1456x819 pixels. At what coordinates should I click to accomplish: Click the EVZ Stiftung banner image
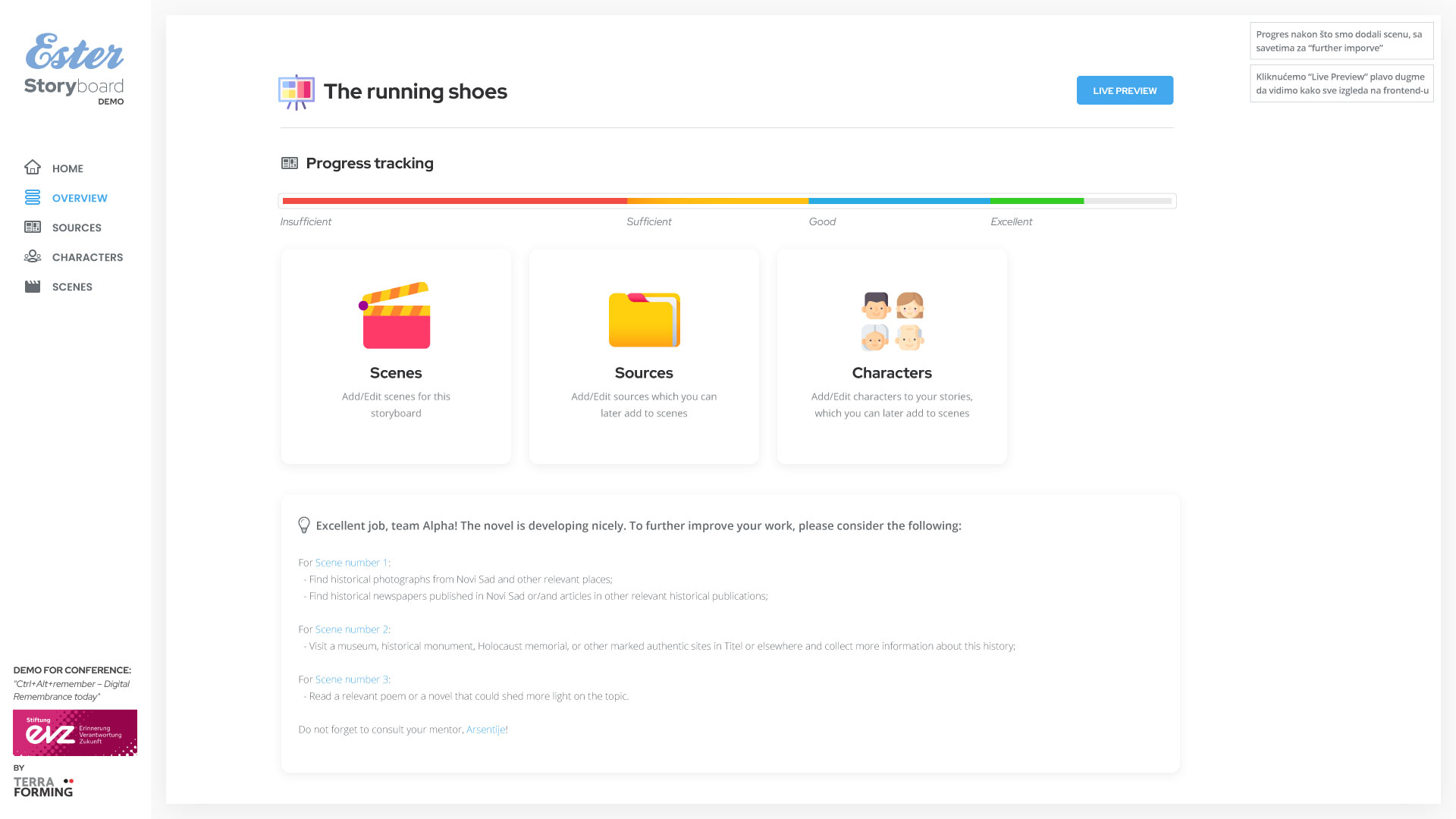point(75,733)
